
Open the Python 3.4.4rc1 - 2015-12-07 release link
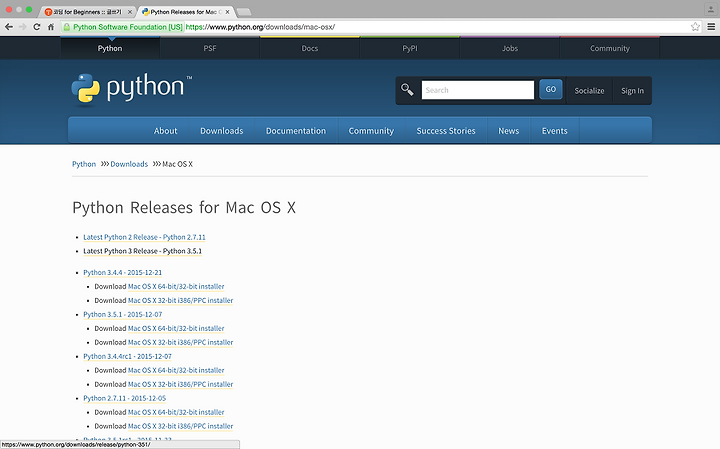[x=127, y=356]
